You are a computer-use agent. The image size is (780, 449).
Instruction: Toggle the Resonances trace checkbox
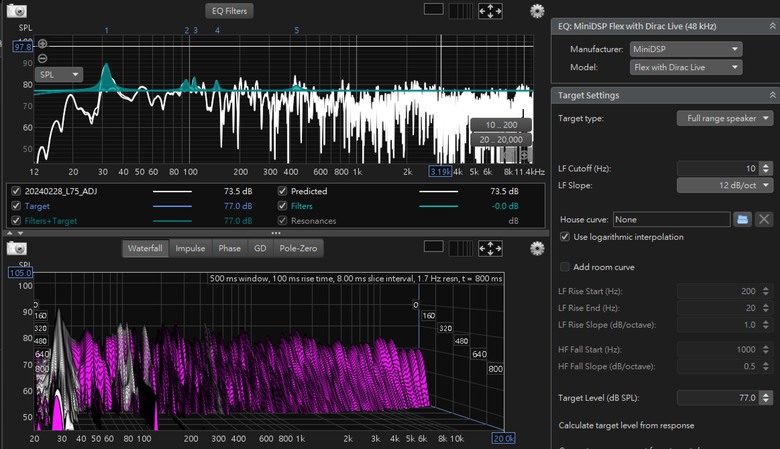(283, 220)
